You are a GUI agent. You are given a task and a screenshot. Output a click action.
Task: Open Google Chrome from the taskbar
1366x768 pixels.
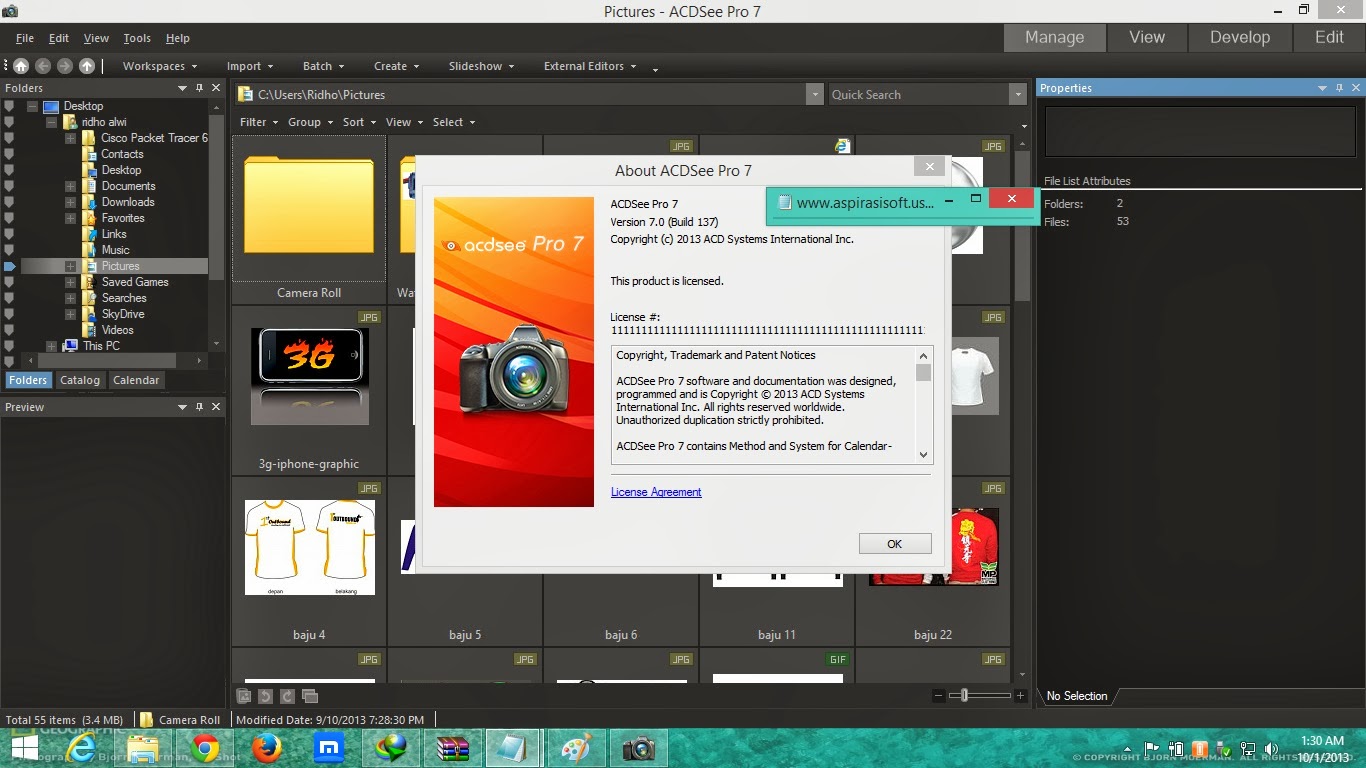pos(205,748)
